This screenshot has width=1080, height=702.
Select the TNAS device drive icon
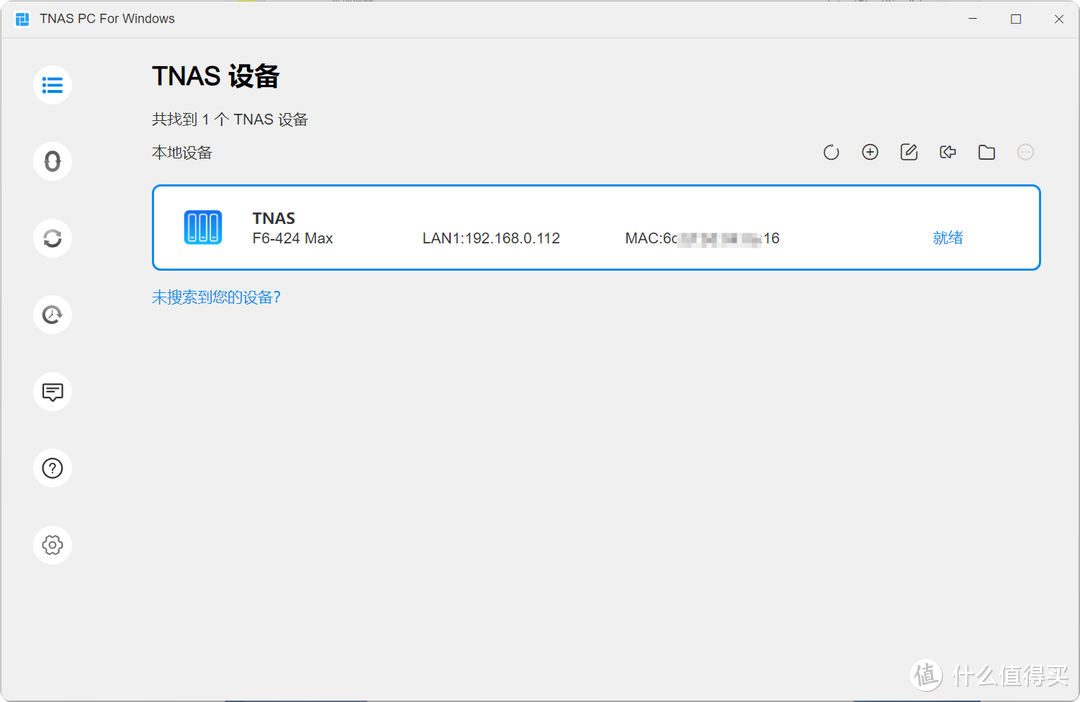coord(203,227)
